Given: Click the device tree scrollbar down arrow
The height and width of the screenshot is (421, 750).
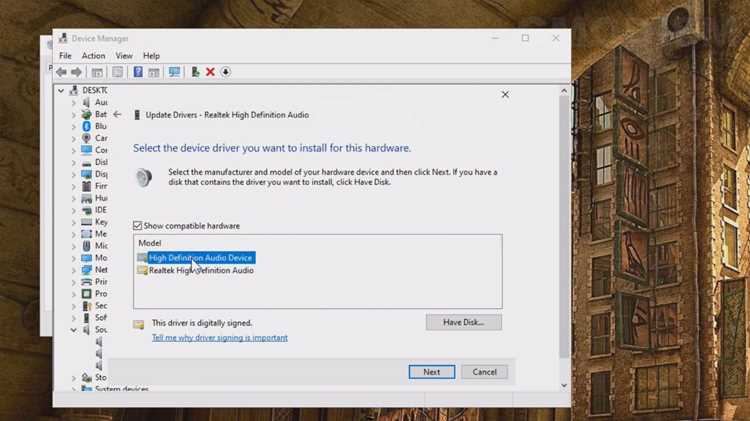Looking at the screenshot, I should click(564, 386).
